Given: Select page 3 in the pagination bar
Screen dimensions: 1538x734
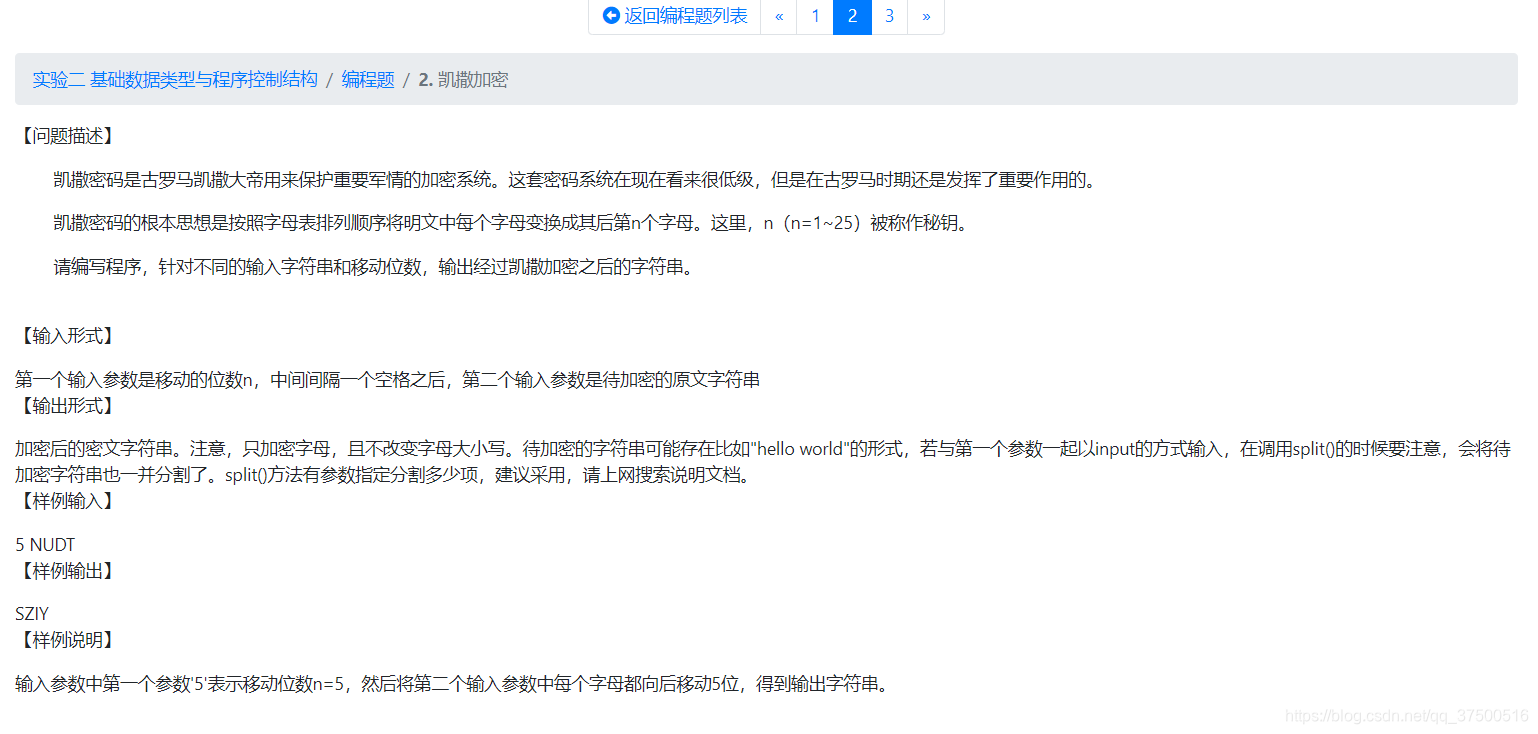Looking at the screenshot, I should pos(889,16).
